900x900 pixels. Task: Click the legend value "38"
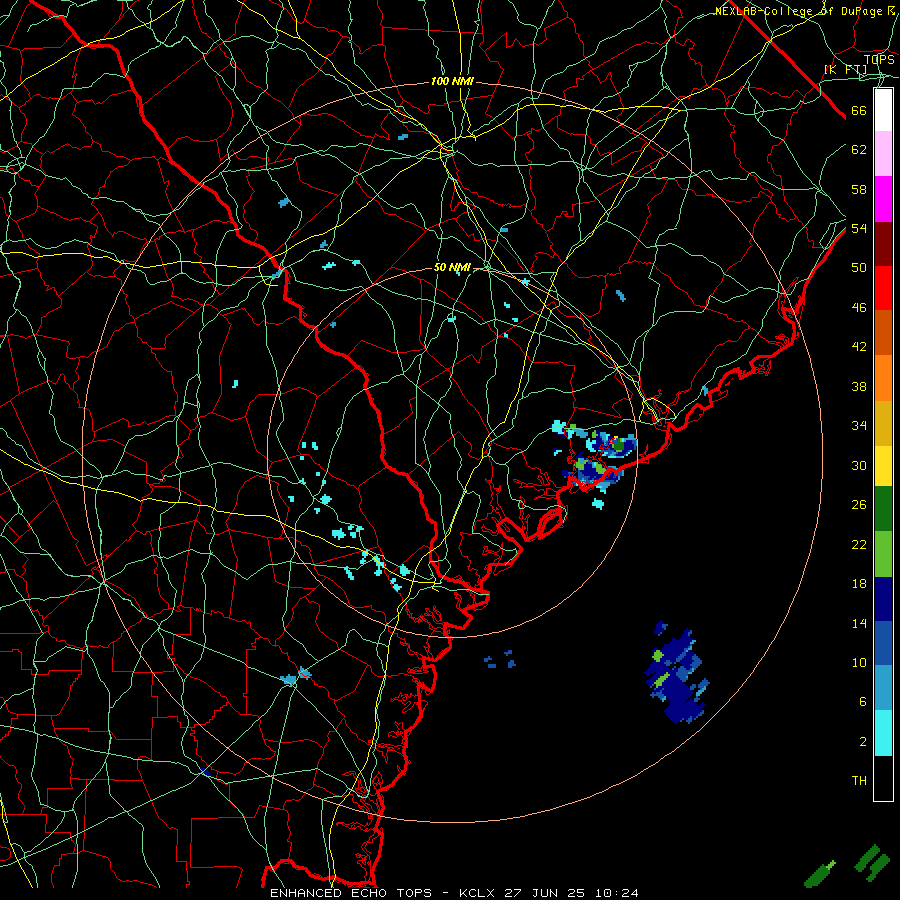click(x=859, y=387)
